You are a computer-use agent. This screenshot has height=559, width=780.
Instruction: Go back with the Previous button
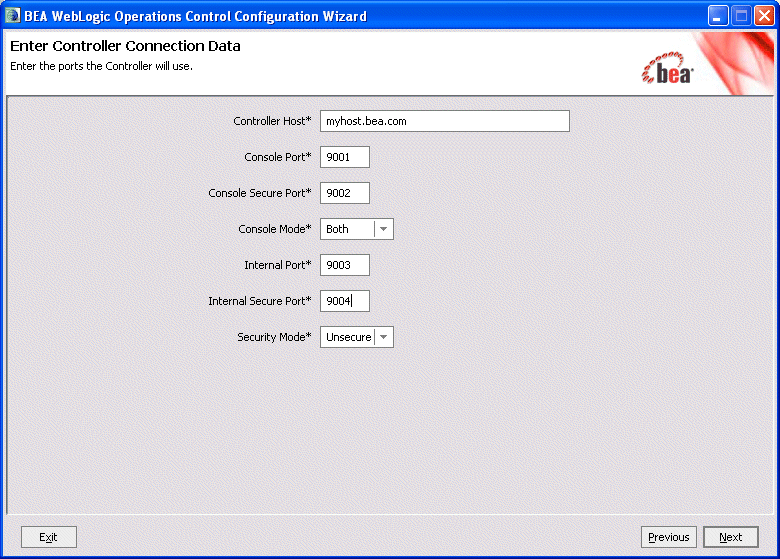(669, 537)
